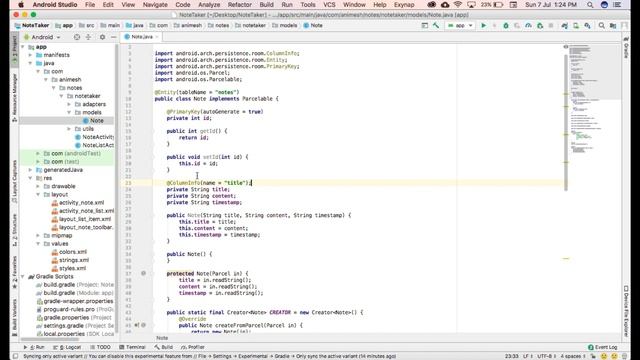This screenshot has height=360, width=640.
Task: Toggle the Build Variants tool window side tab
Action: coord(14,317)
